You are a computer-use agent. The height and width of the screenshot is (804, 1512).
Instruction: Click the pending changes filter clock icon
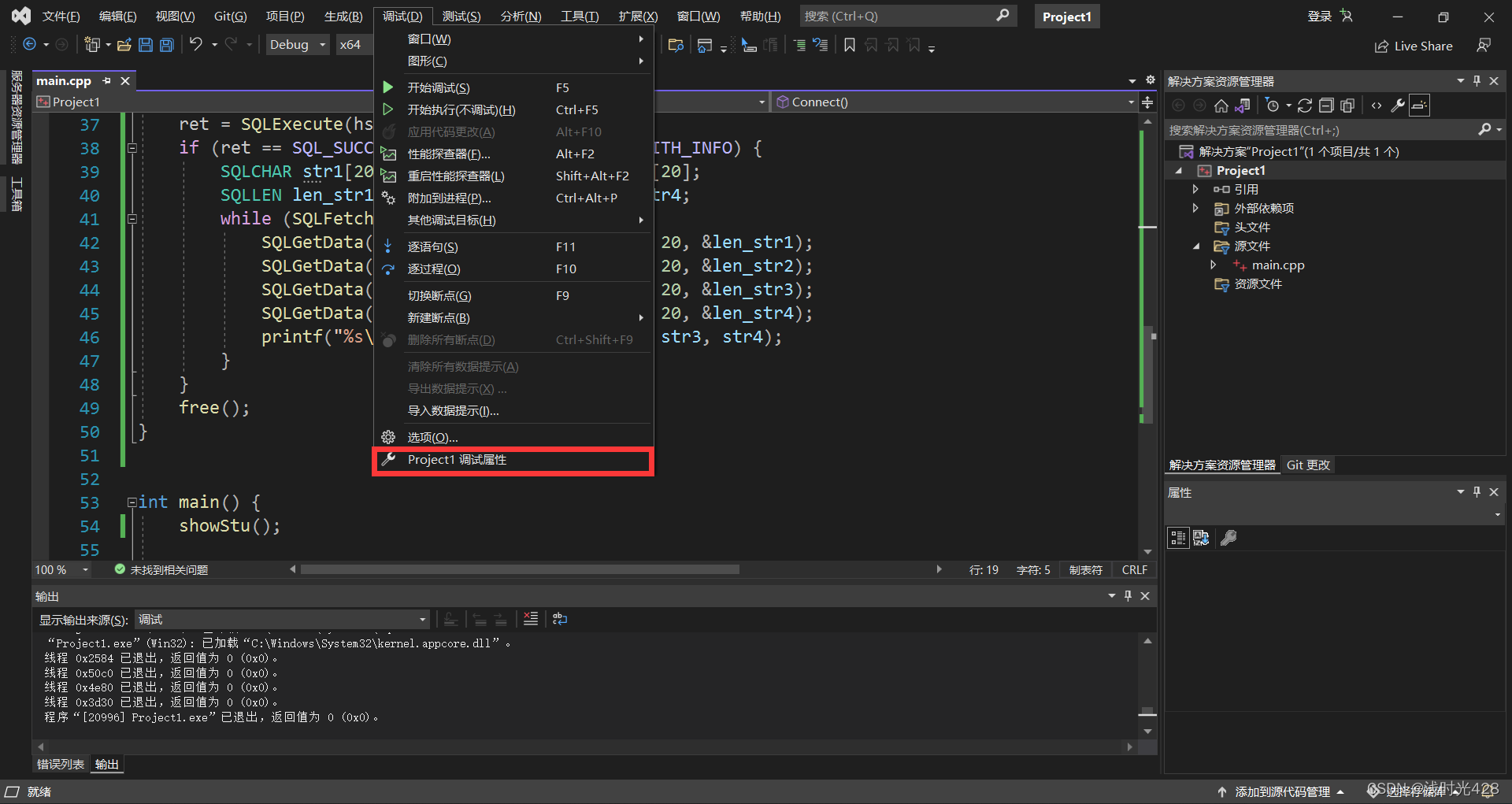pyautogui.click(x=1272, y=106)
